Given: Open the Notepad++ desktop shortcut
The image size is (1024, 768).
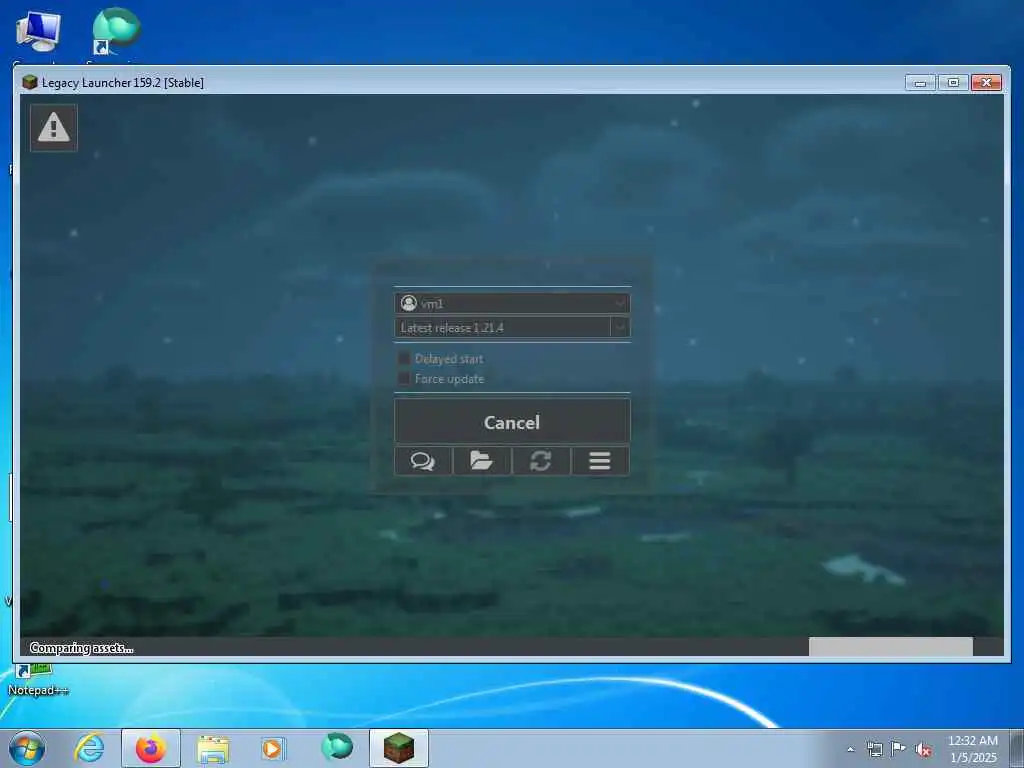Looking at the screenshot, I should (38, 679).
